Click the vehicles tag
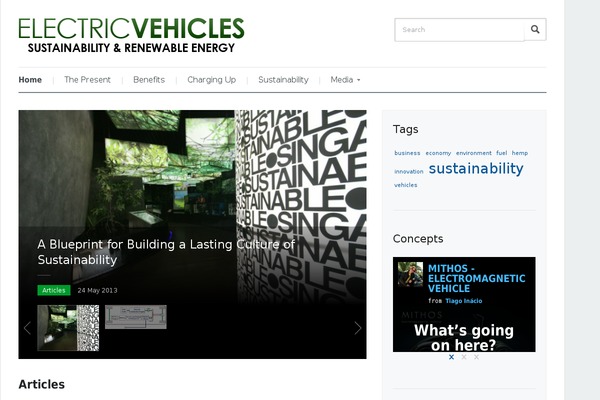This screenshot has width=600, height=400. (x=406, y=185)
